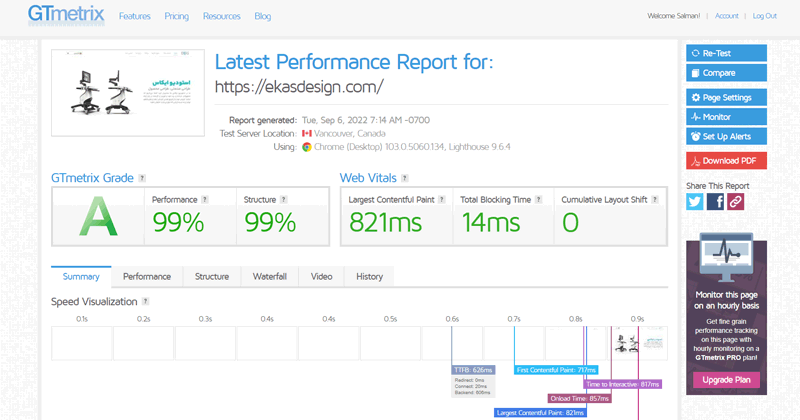Viewport: 800px width, 420px height.
Task: Click the Monitor button
Action: point(726,117)
